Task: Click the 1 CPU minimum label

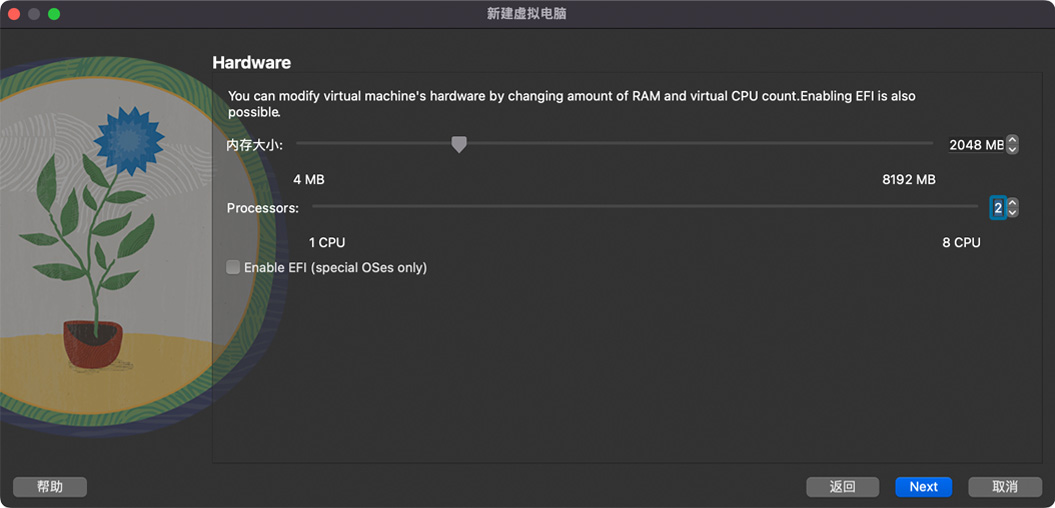Action: click(x=327, y=243)
